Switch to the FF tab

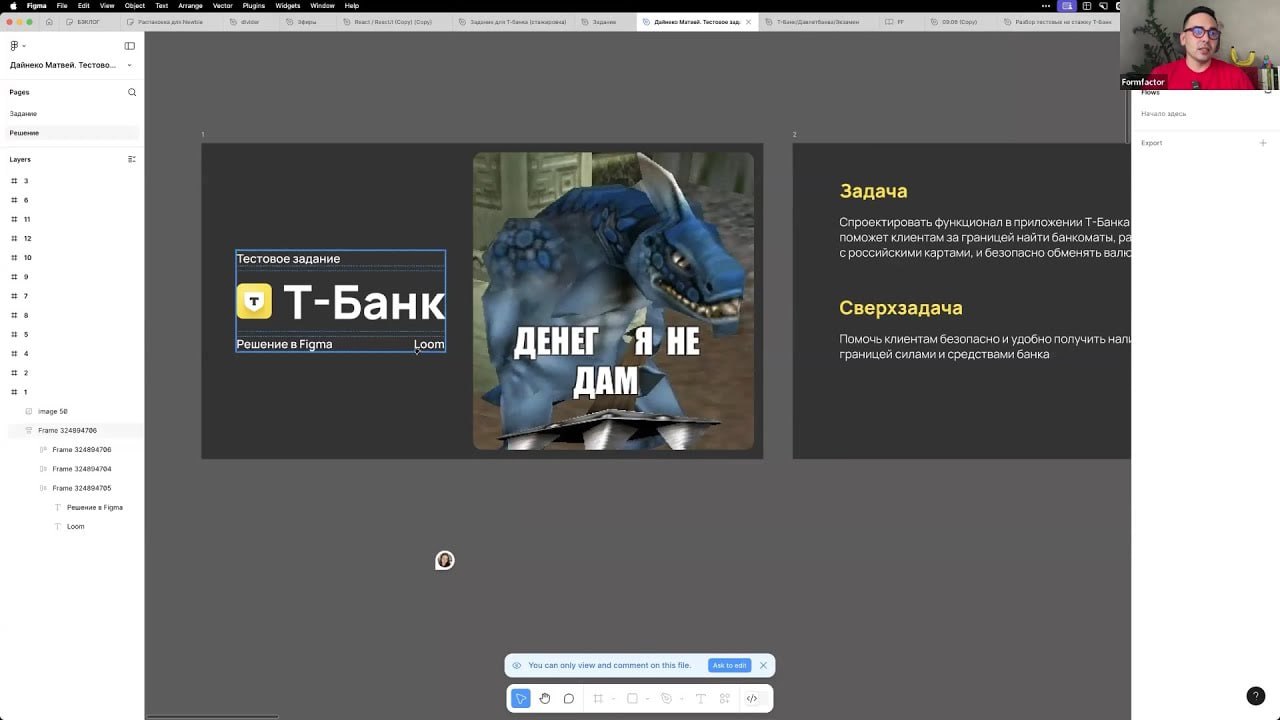[x=898, y=21]
